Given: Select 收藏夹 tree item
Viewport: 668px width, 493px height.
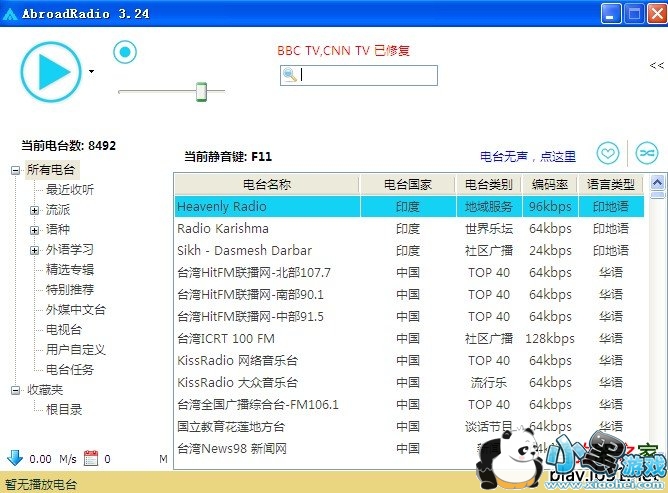Looking at the screenshot, I should click(45, 390).
